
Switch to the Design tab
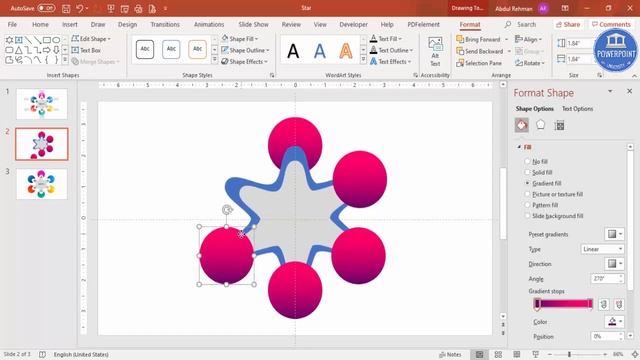(x=127, y=24)
